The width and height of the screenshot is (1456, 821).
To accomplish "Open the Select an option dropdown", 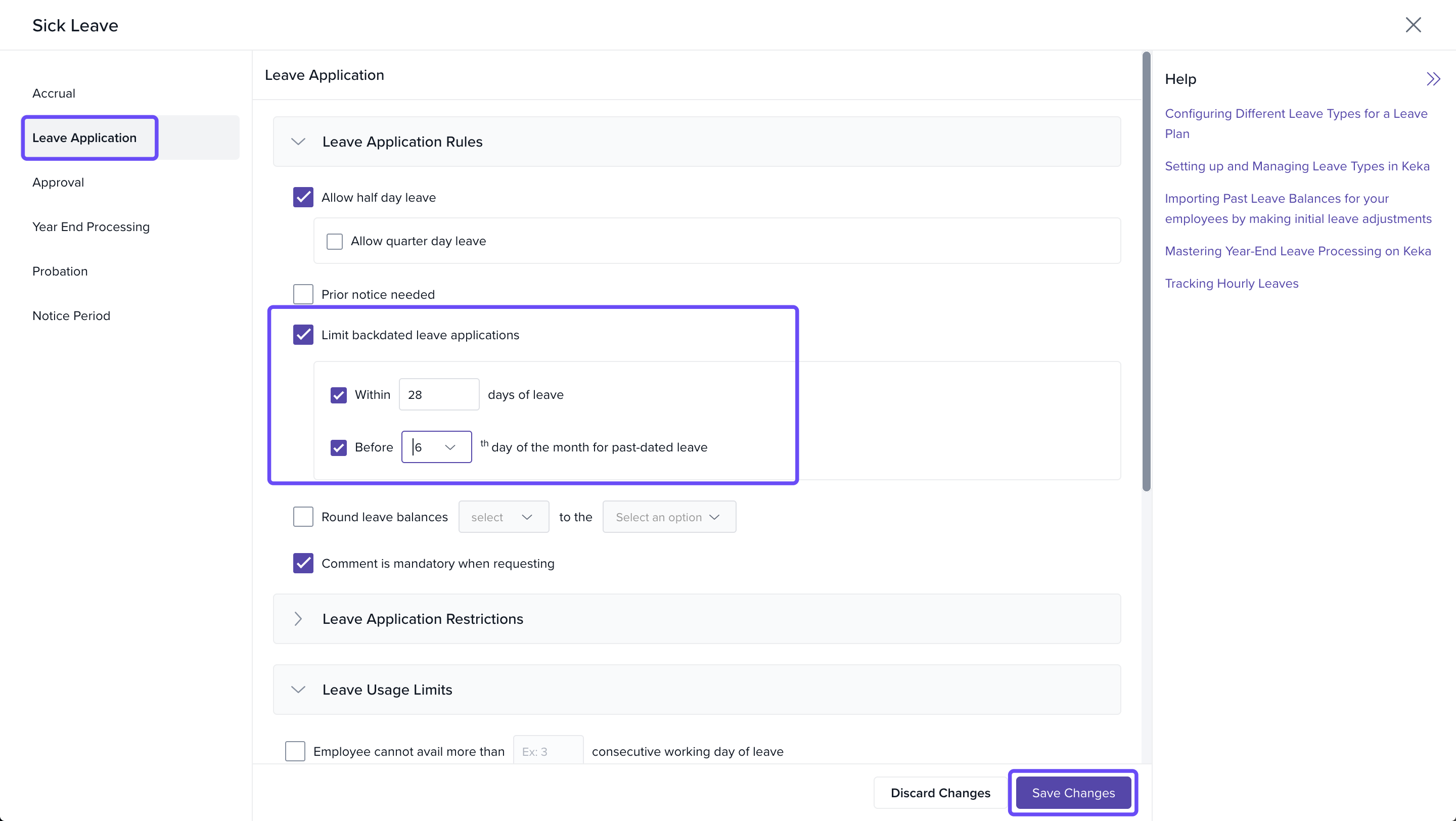I will point(669,517).
